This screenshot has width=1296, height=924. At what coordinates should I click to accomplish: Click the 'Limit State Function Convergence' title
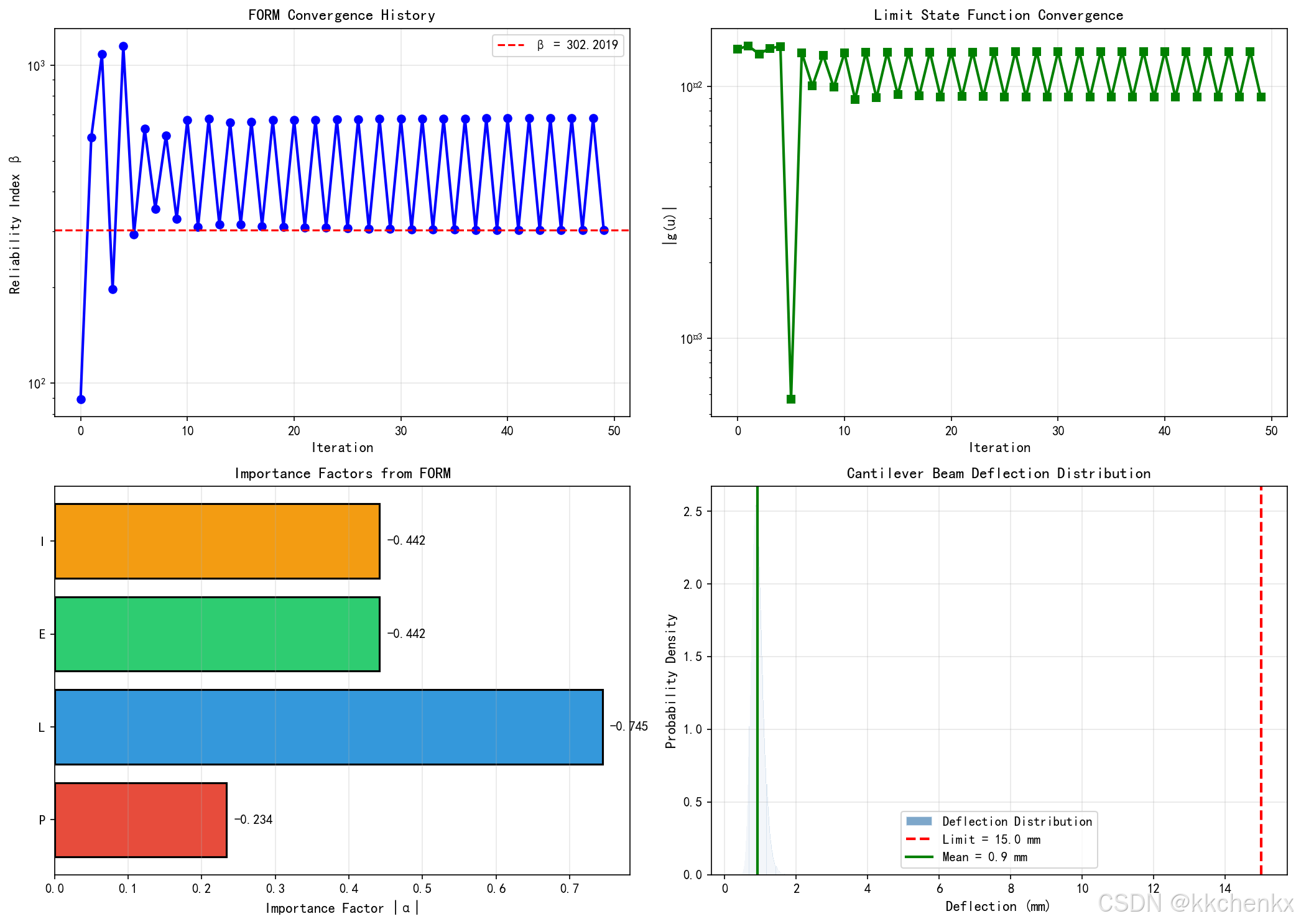pyautogui.click(x=998, y=15)
